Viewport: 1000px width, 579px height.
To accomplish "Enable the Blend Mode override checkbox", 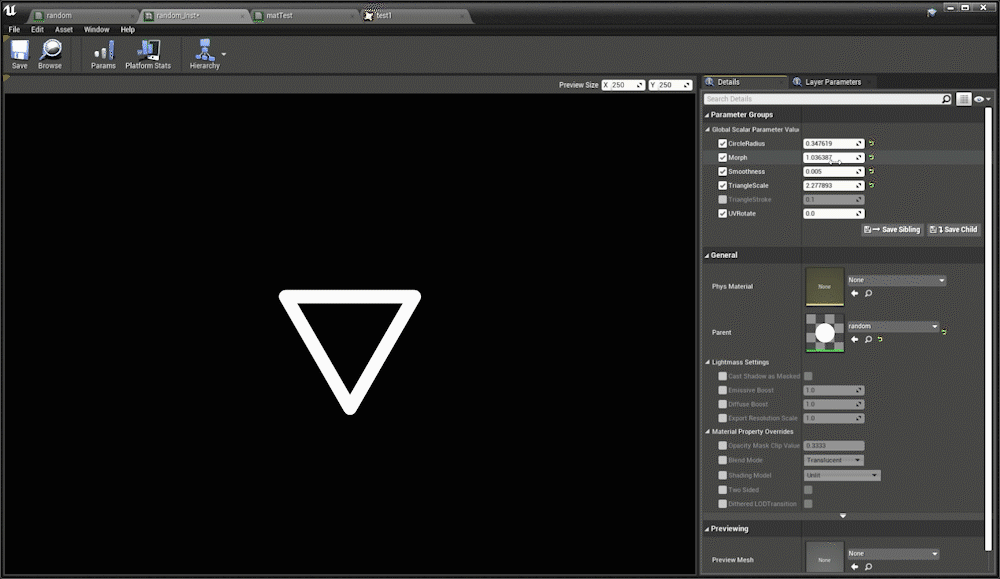I will tap(723, 460).
